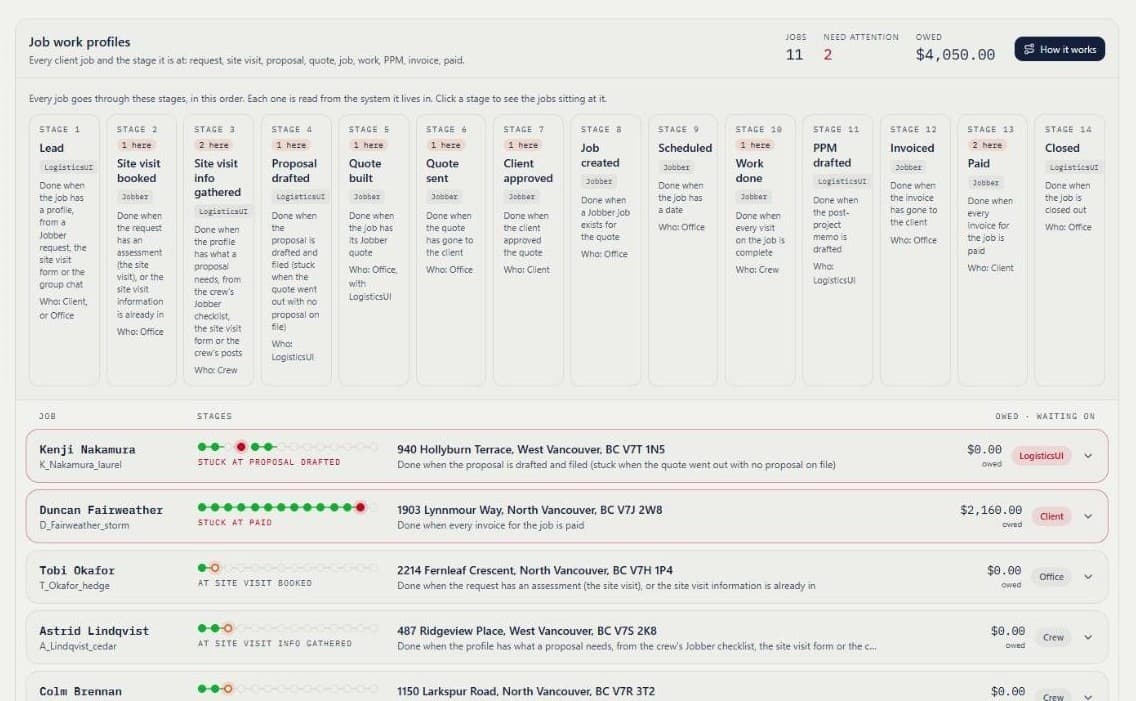Image resolution: width=1136 pixels, height=701 pixels.
Task: Click the '1 here' badge on Stage 7
Action: click(523, 145)
